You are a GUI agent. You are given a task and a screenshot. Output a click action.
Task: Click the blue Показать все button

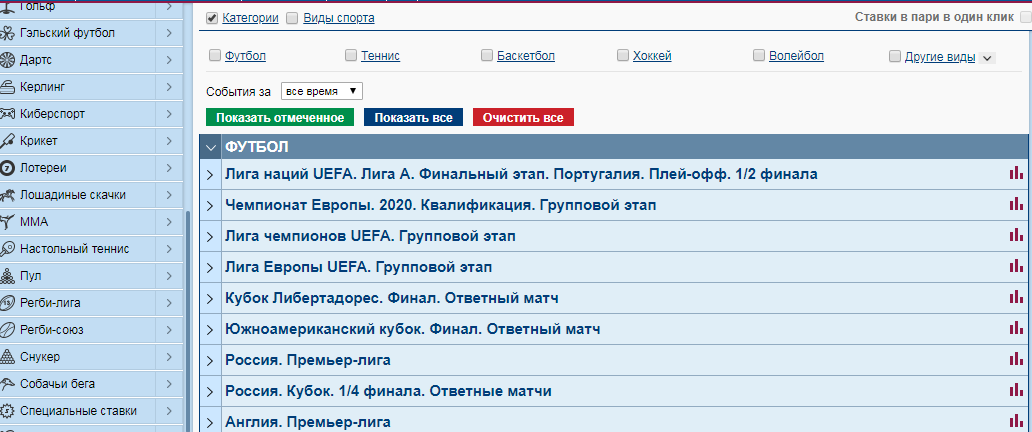[413, 118]
